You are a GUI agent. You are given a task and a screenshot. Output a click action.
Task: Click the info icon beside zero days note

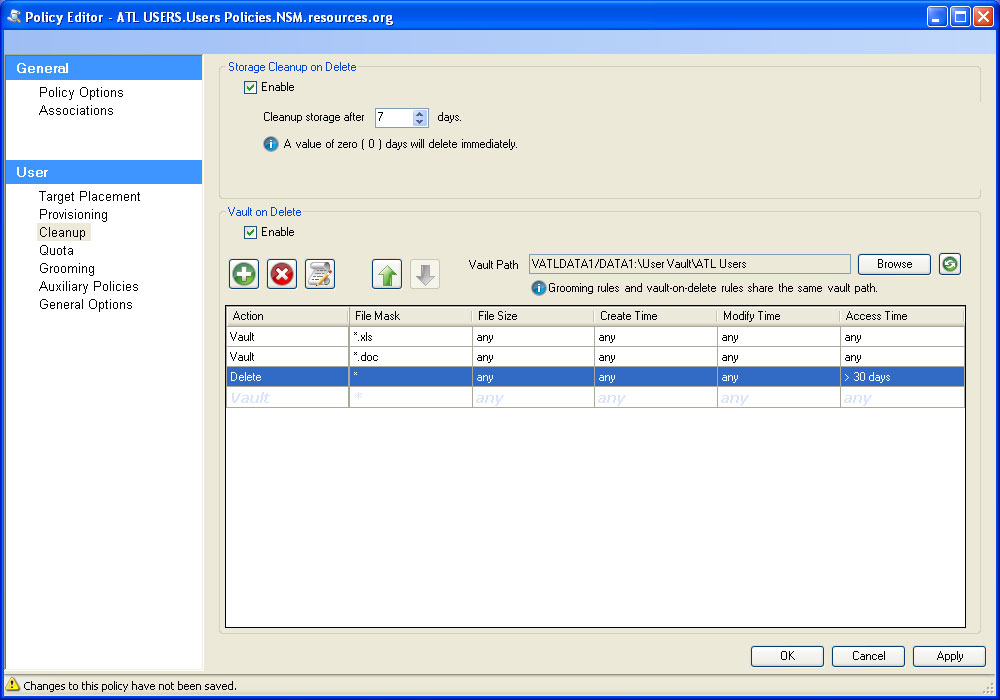pos(270,144)
